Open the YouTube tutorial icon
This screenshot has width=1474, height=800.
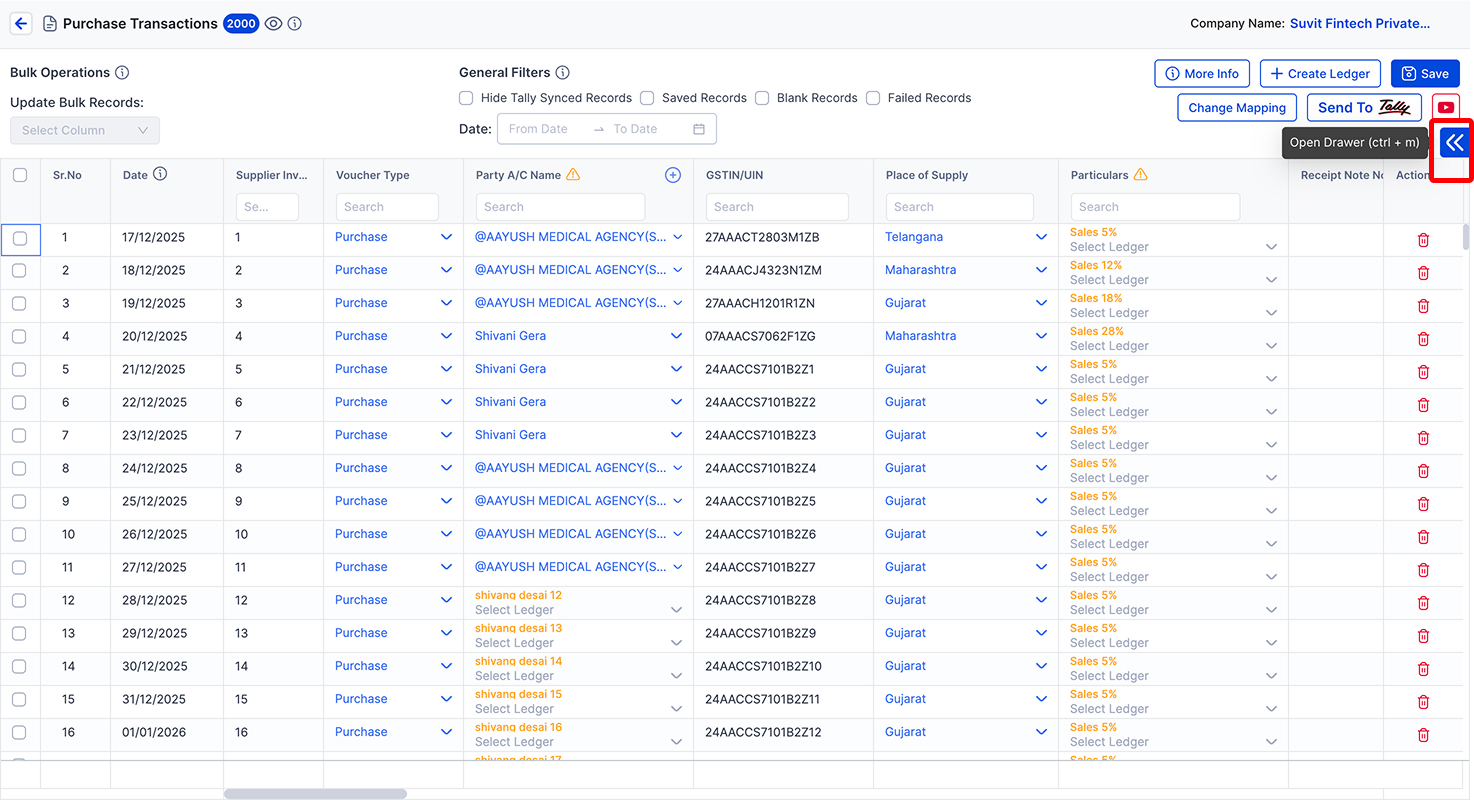[1445, 107]
